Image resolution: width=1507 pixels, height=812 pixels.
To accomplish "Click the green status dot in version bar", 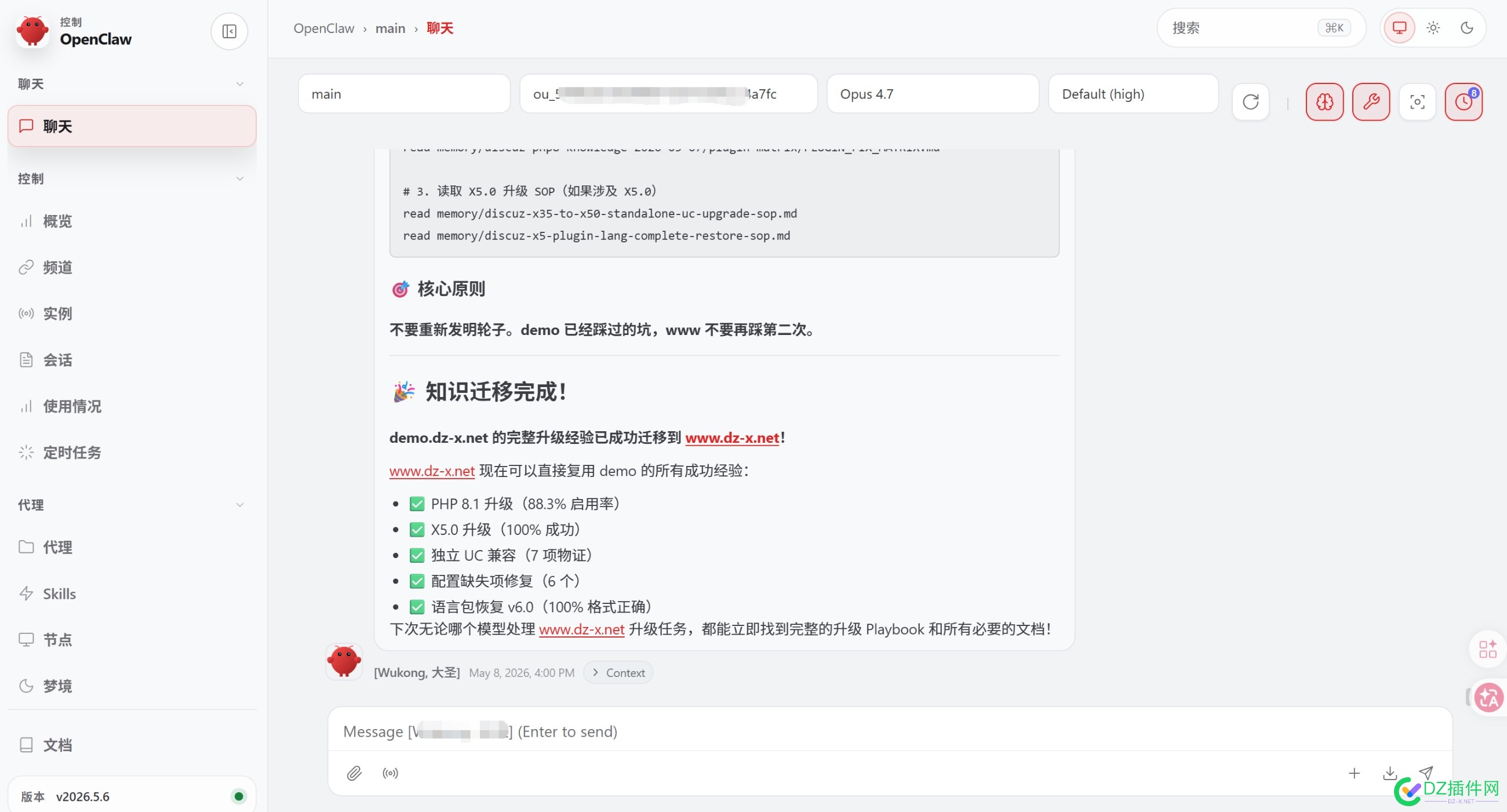I will click(238, 796).
